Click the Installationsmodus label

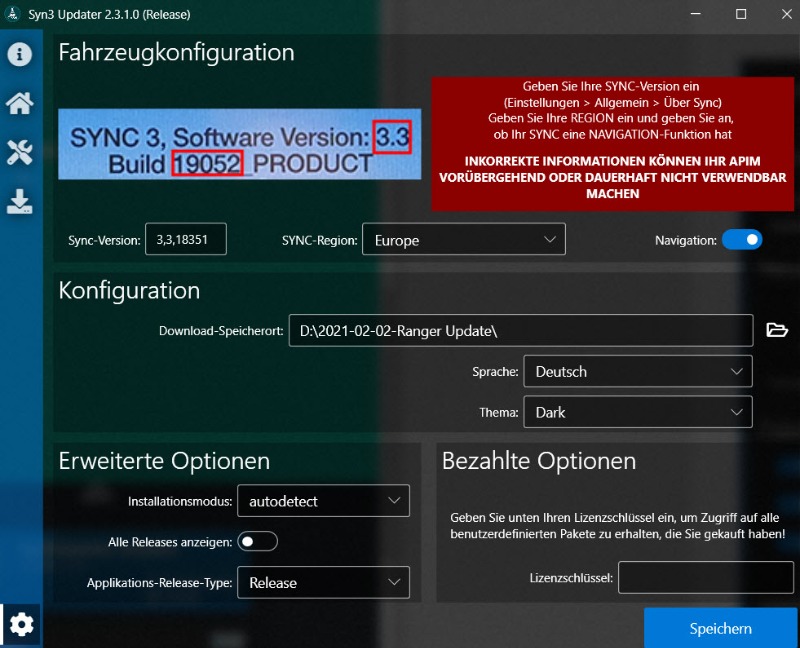[x=180, y=502]
